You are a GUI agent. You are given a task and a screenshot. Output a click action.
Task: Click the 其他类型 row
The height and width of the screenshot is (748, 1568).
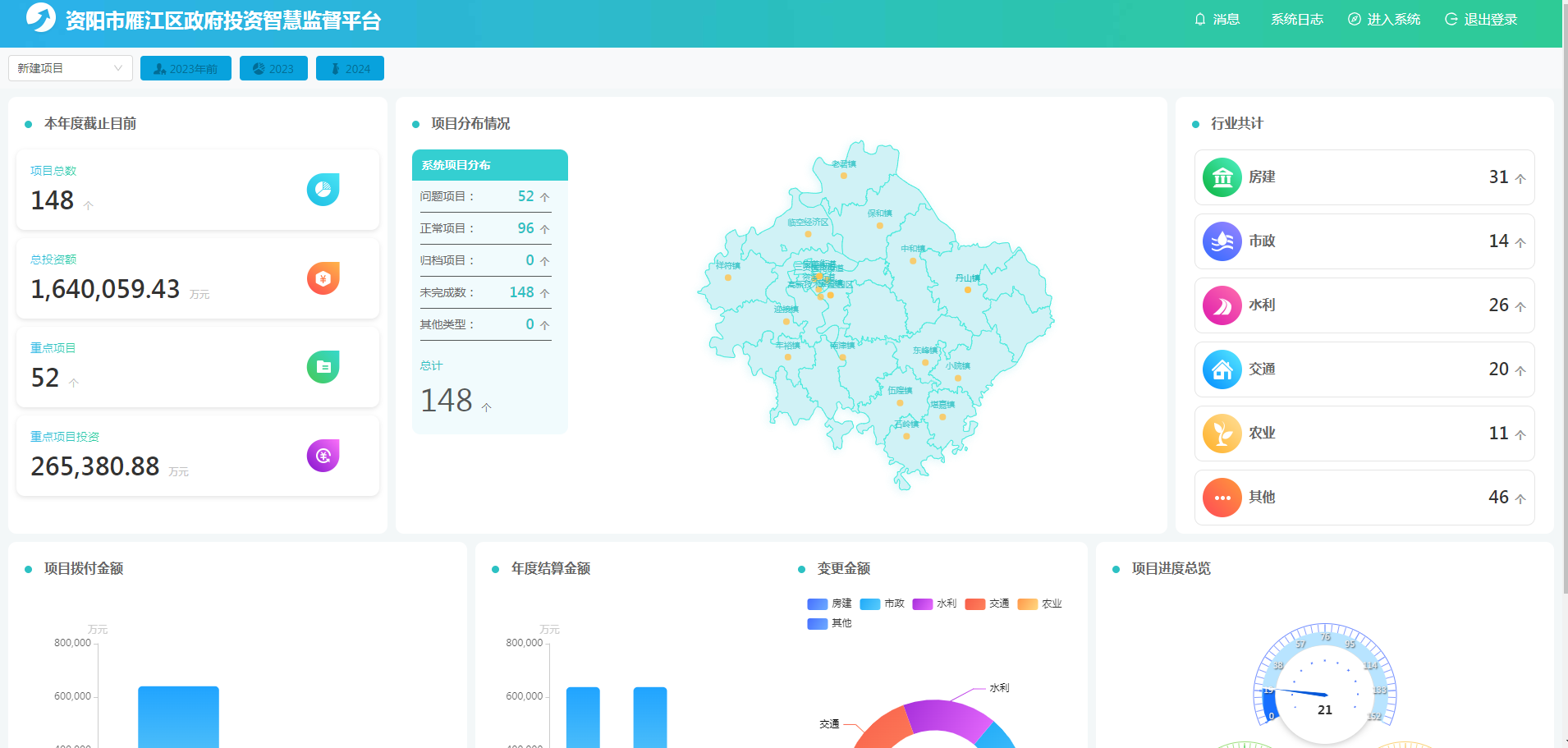click(x=485, y=324)
